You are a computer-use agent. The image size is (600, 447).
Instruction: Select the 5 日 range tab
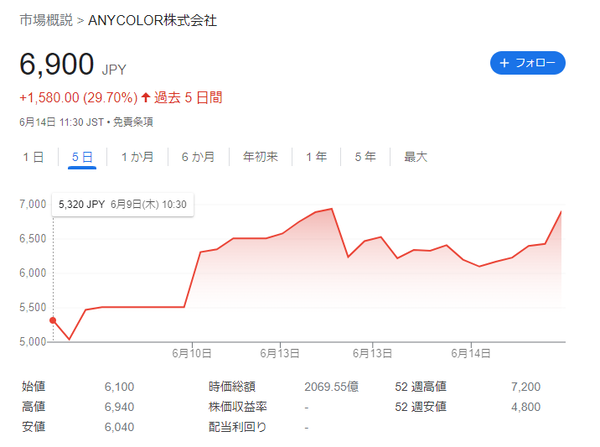[82, 157]
